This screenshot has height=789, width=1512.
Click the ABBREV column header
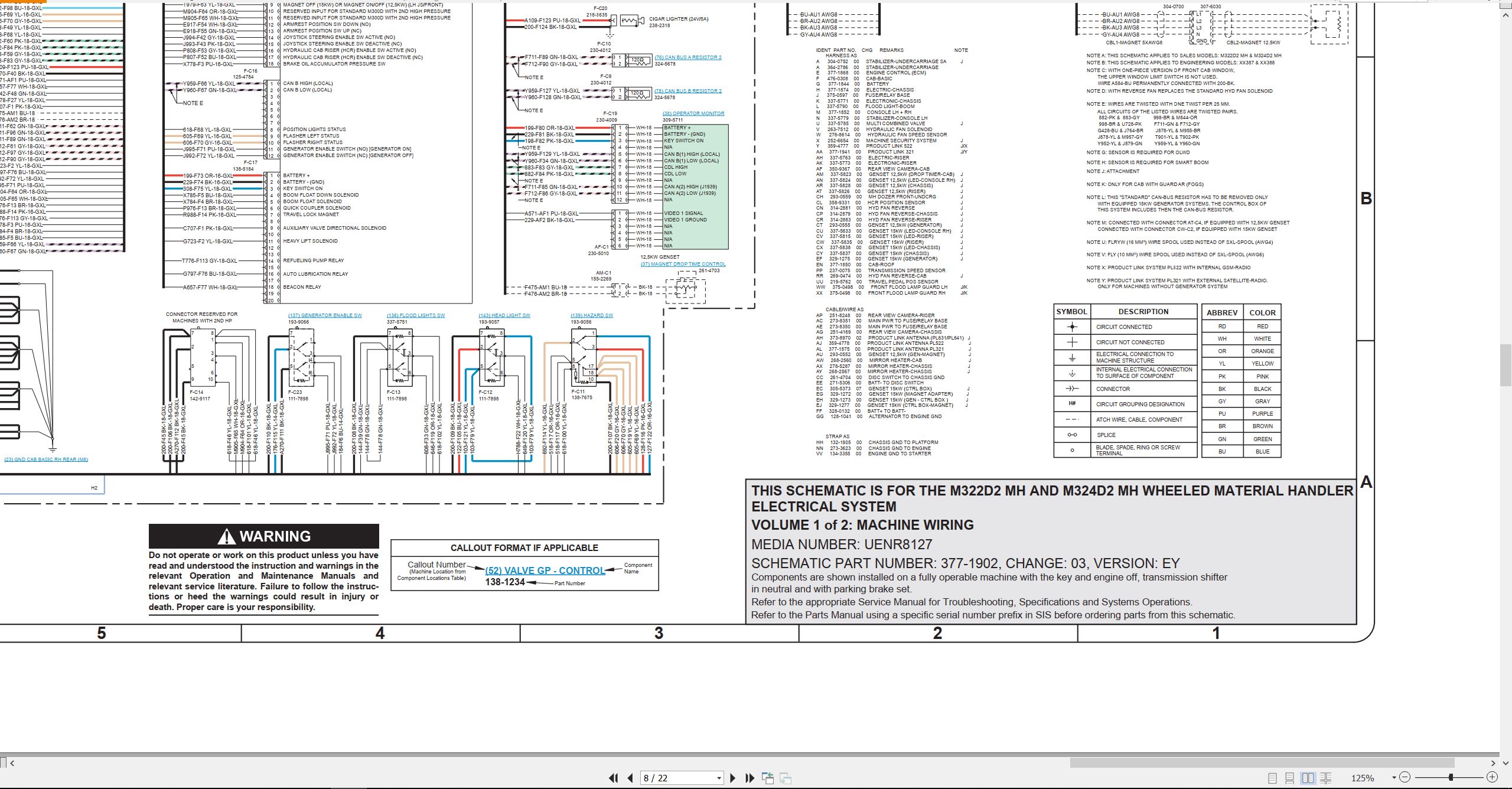1222,313
